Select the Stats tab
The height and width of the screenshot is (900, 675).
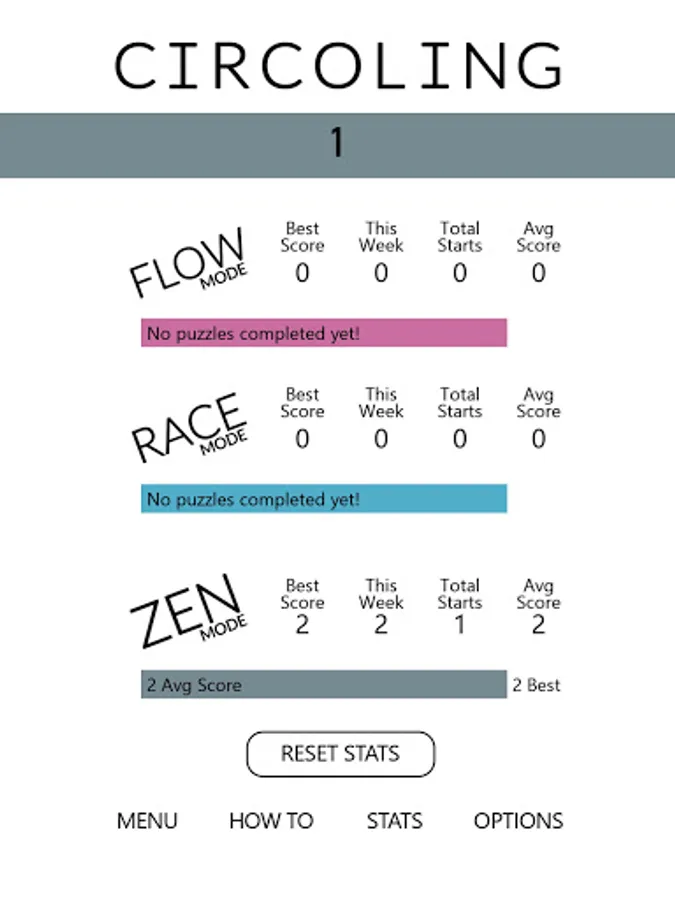point(394,821)
